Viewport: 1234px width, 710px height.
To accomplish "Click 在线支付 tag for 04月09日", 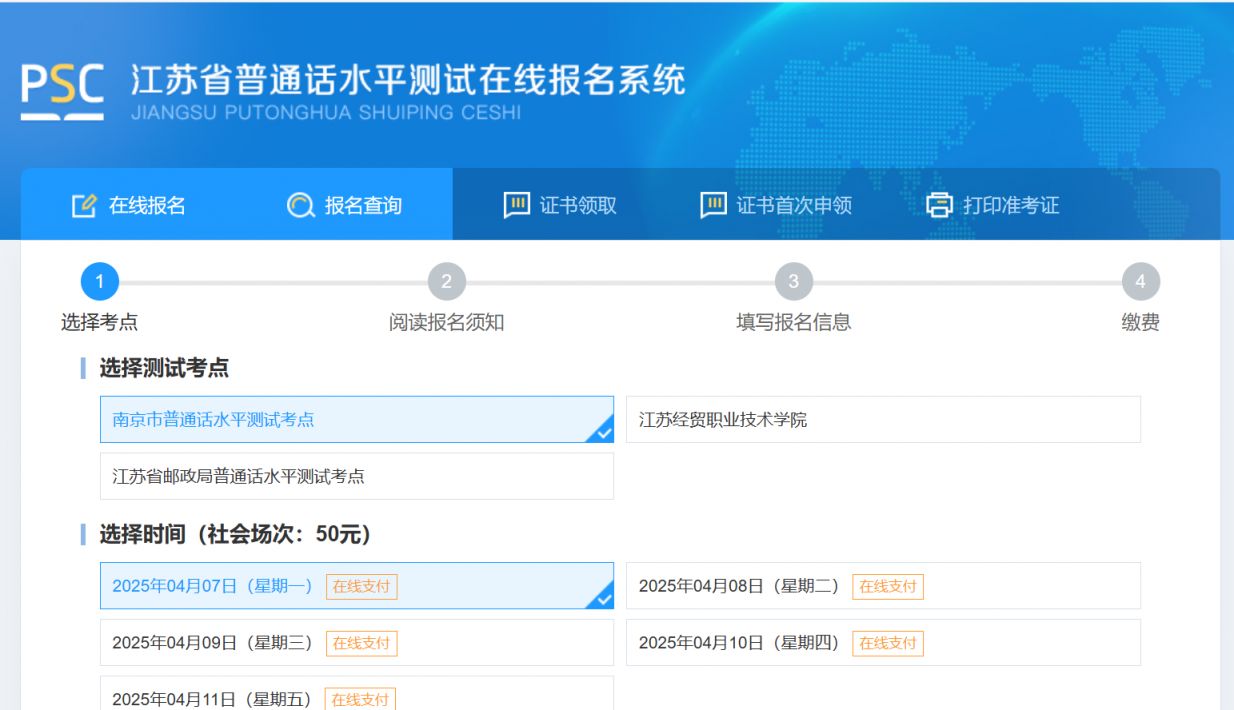I will (x=361, y=643).
